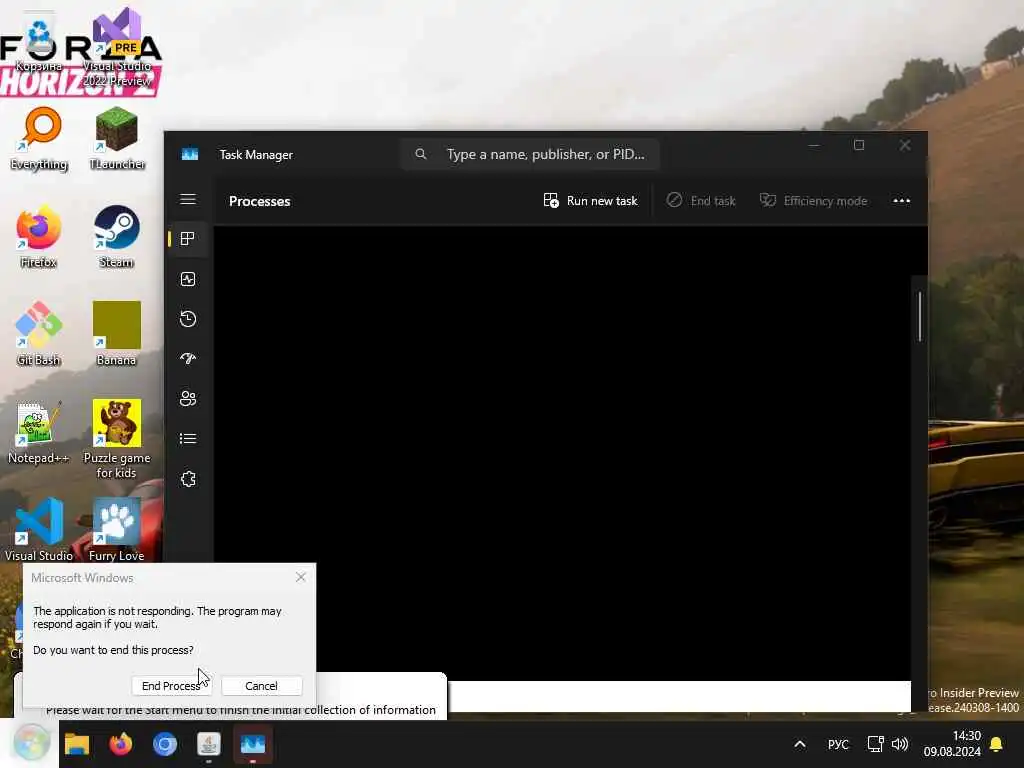
Task: Open the Java app on taskbar
Action: pyautogui.click(x=209, y=744)
